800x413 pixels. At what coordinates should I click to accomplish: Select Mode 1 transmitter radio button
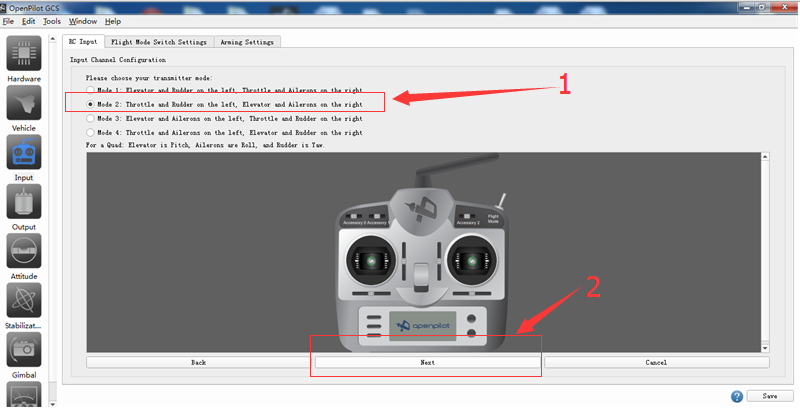tap(90, 90)
